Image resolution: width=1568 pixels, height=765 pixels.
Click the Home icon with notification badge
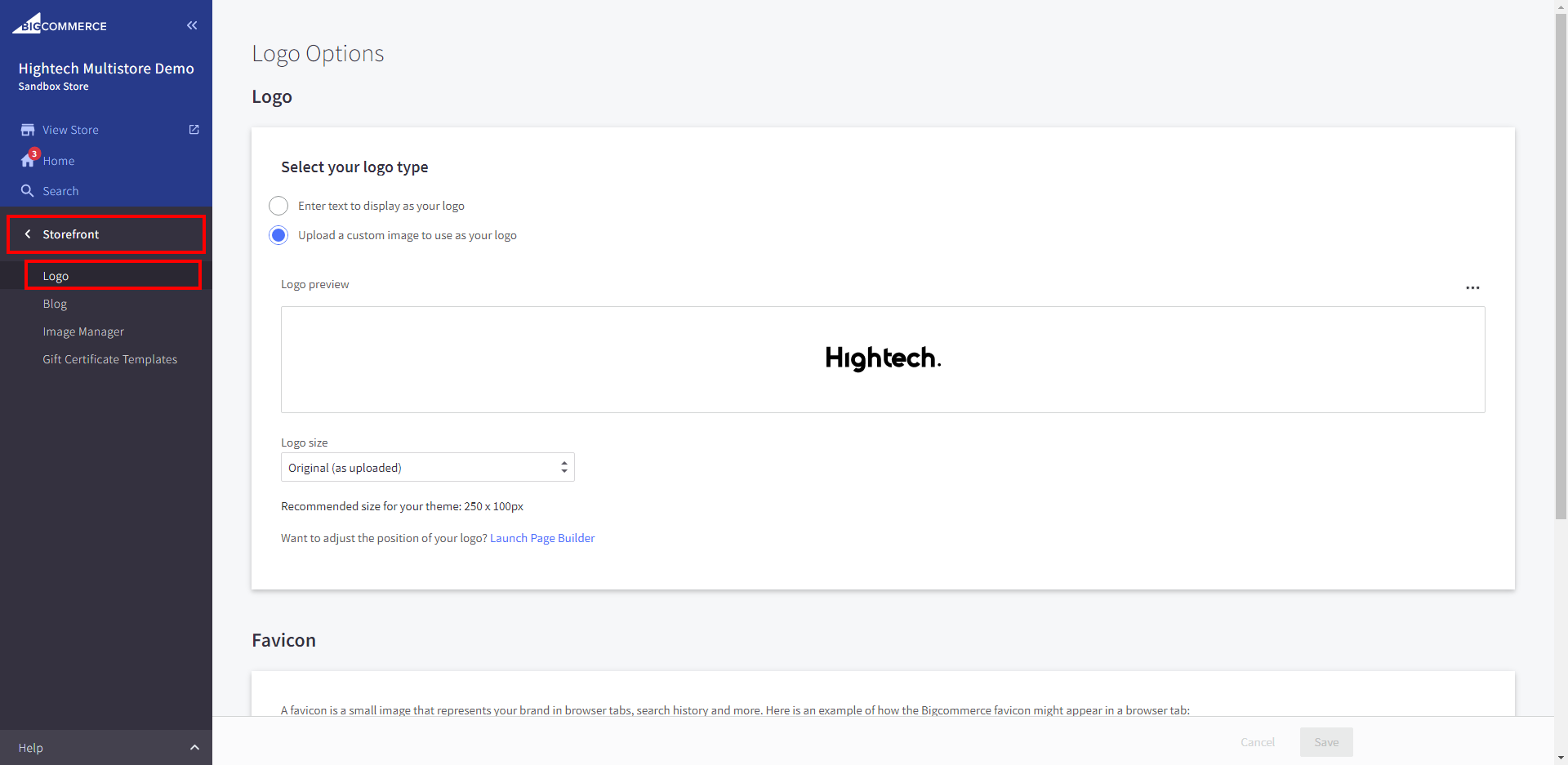(28, 160)
